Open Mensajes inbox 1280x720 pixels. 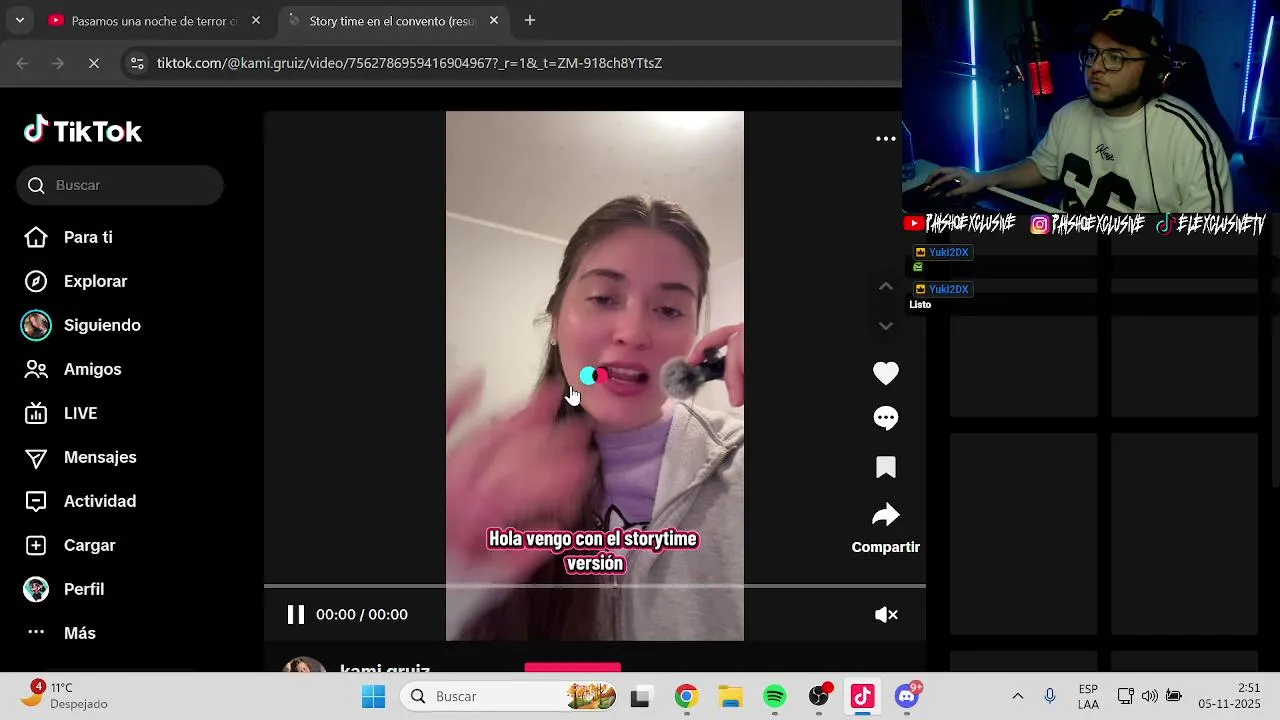pyautogui.click(x=100, y=457)
